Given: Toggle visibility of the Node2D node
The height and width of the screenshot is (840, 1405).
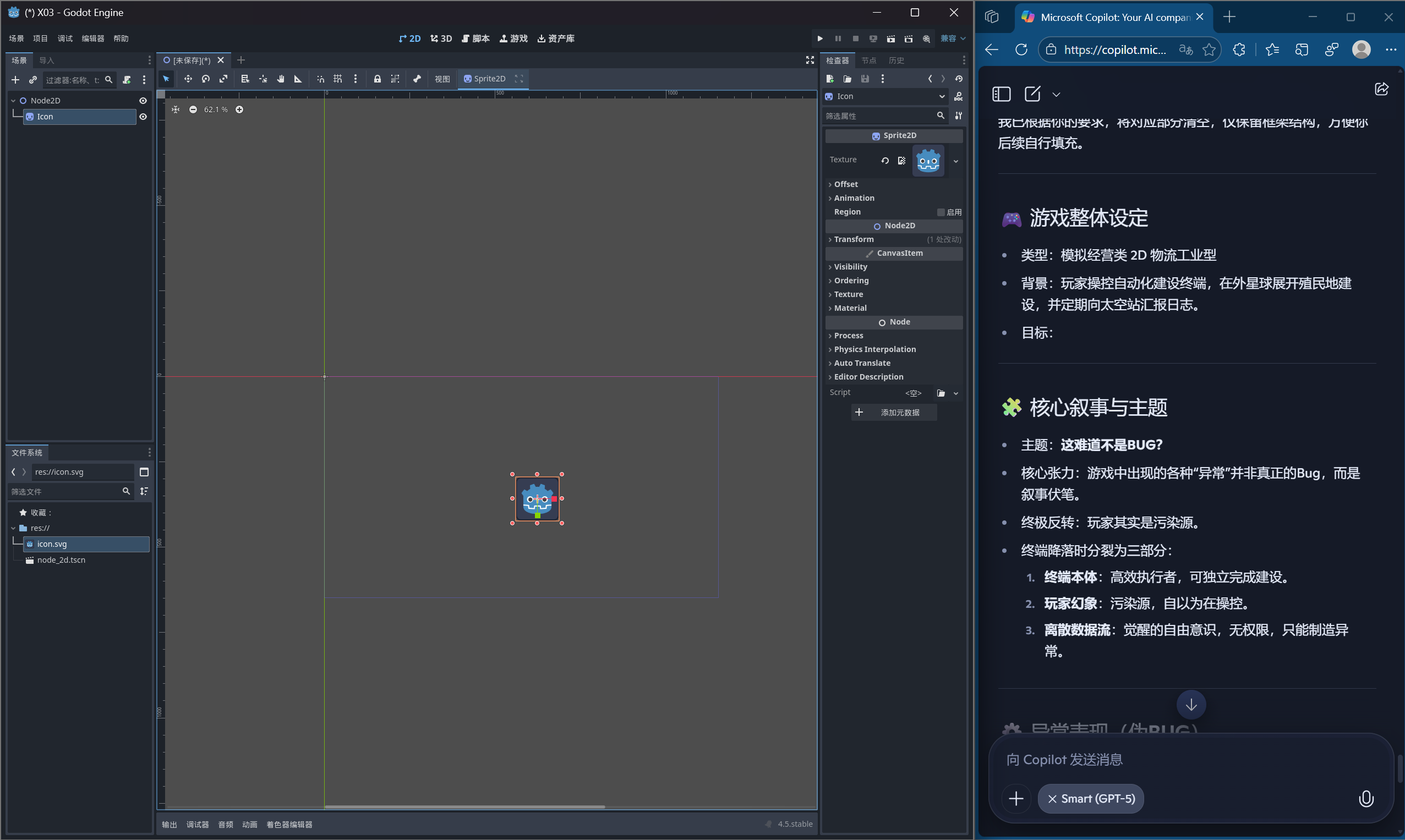Looking at the screenshot, I should pos(143,100).
